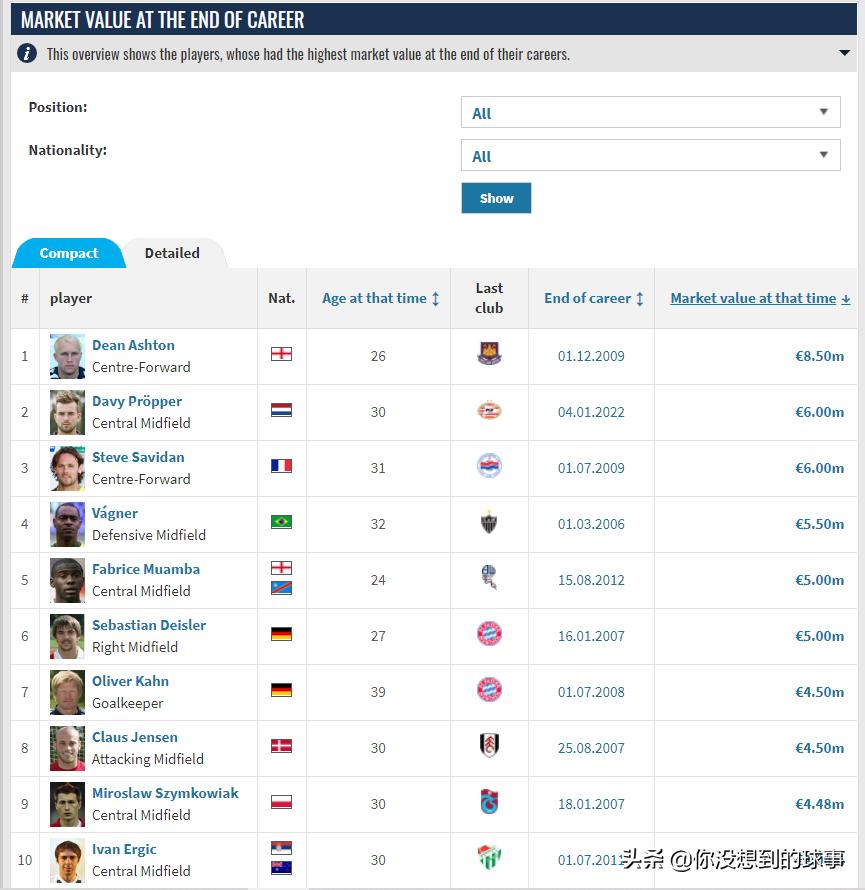Open Vágner player link

(115, 513)
